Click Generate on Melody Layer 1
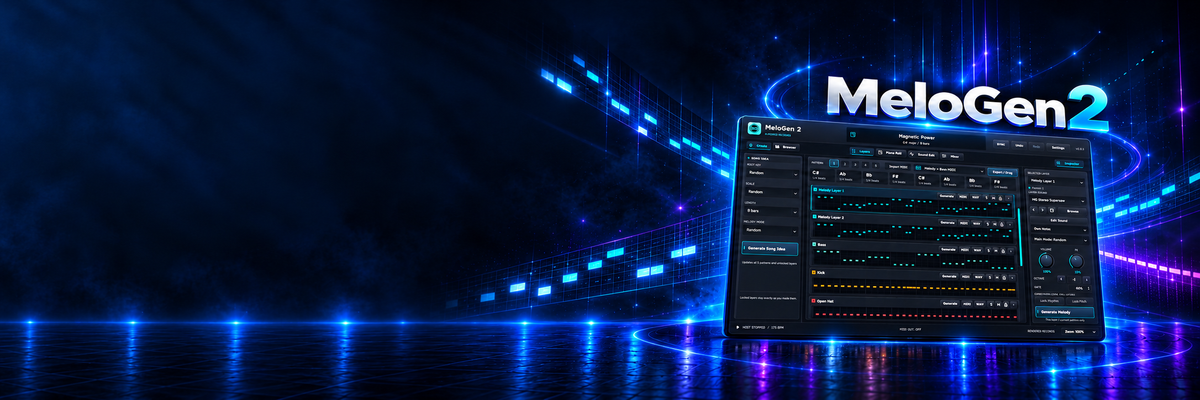 947,196
